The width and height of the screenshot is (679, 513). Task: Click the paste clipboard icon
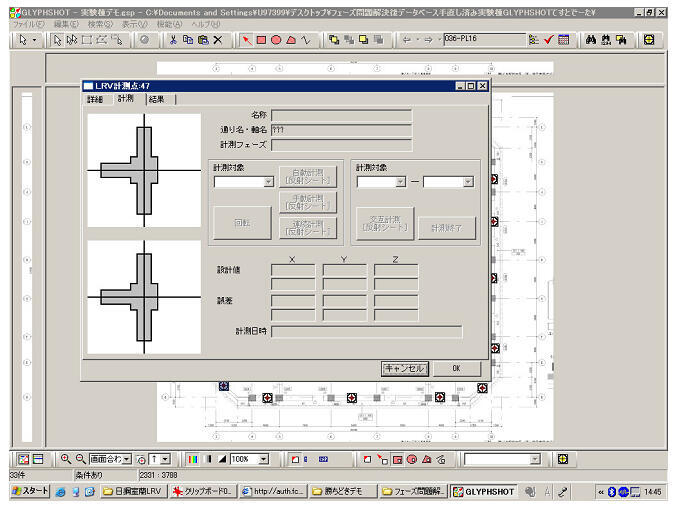click(x=203, y=40)
